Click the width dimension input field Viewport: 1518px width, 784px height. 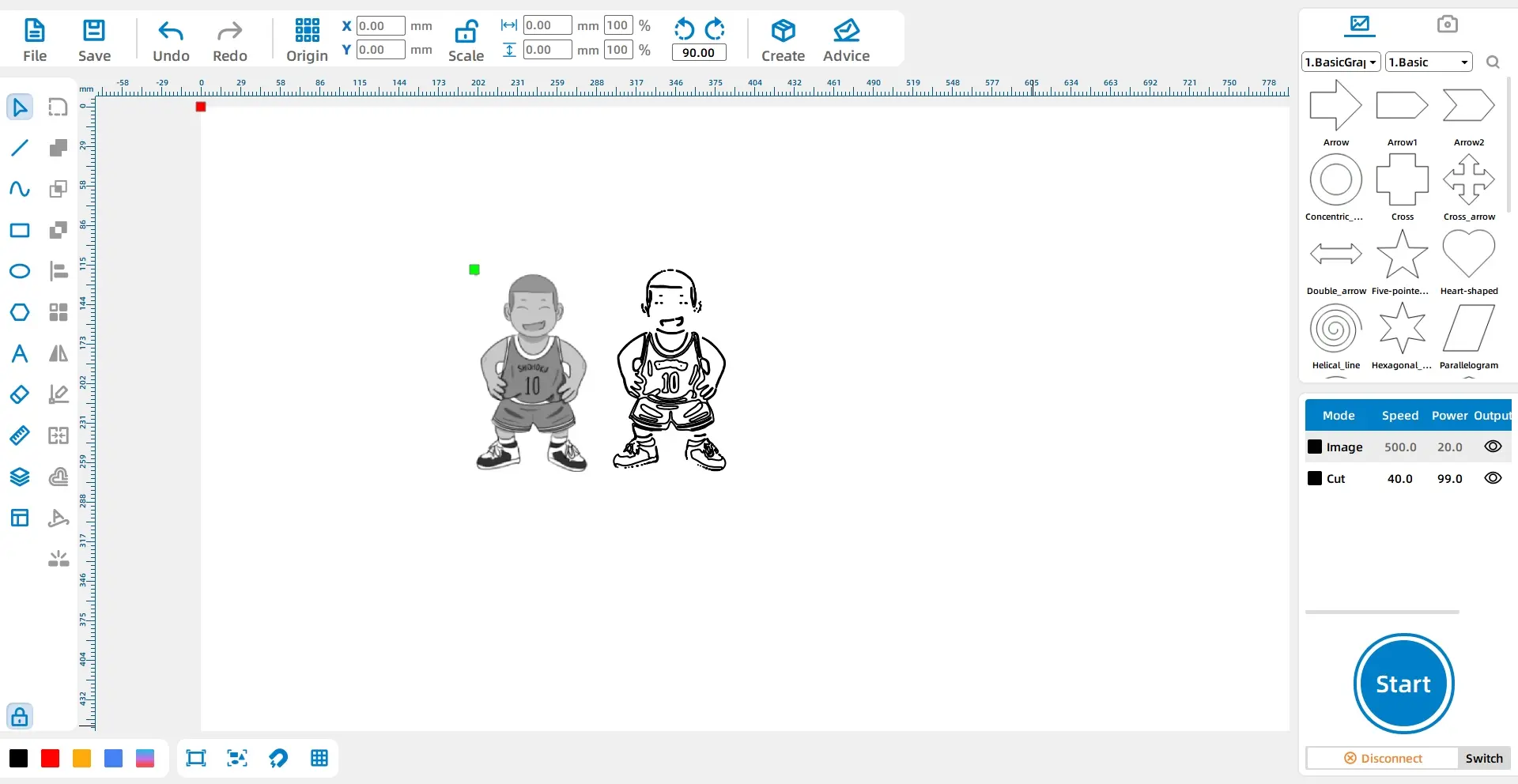pyautogui.click(x=548, y=25)
